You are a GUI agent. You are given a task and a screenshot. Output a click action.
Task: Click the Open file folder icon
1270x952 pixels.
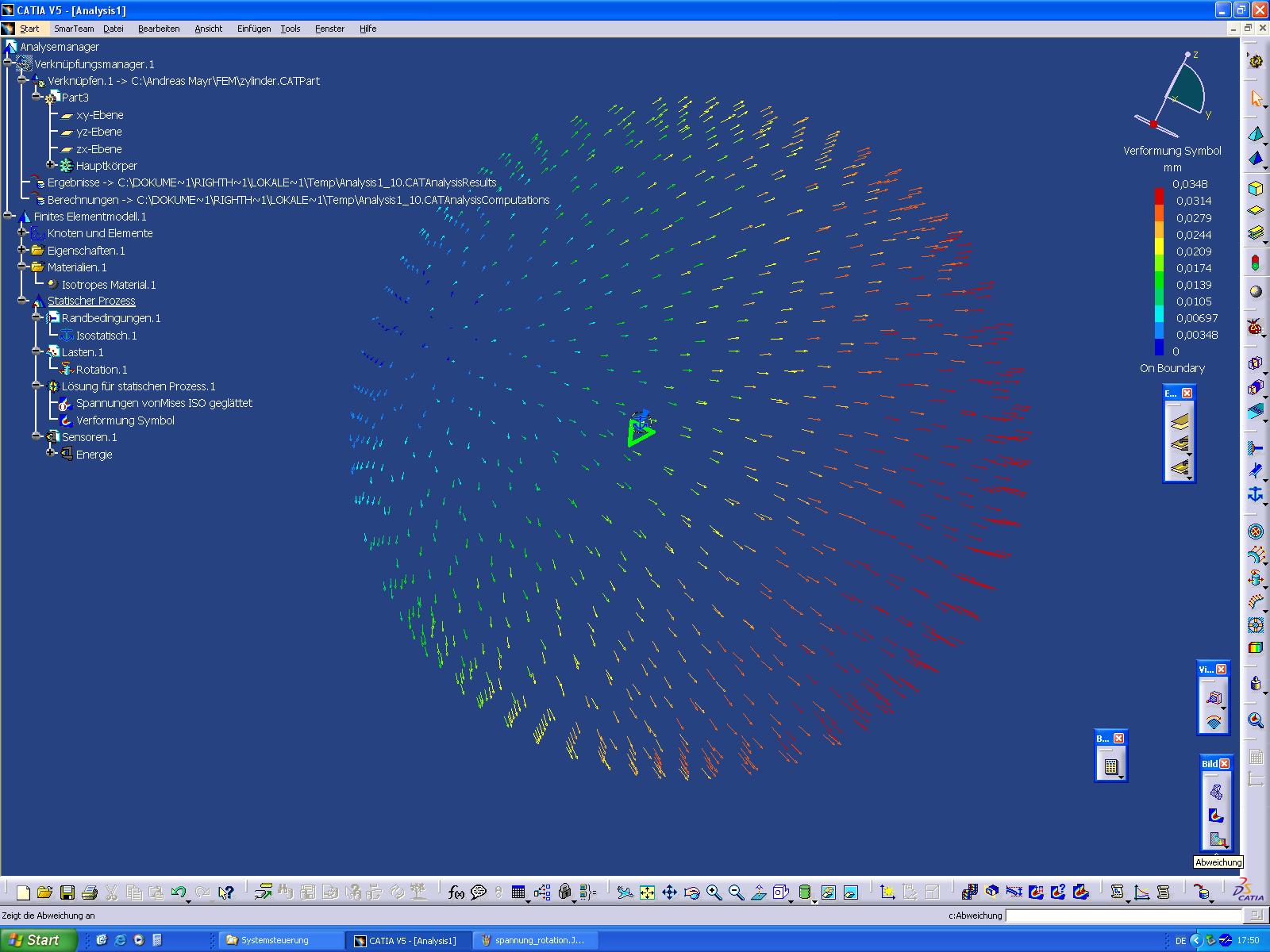click(44, 892)
